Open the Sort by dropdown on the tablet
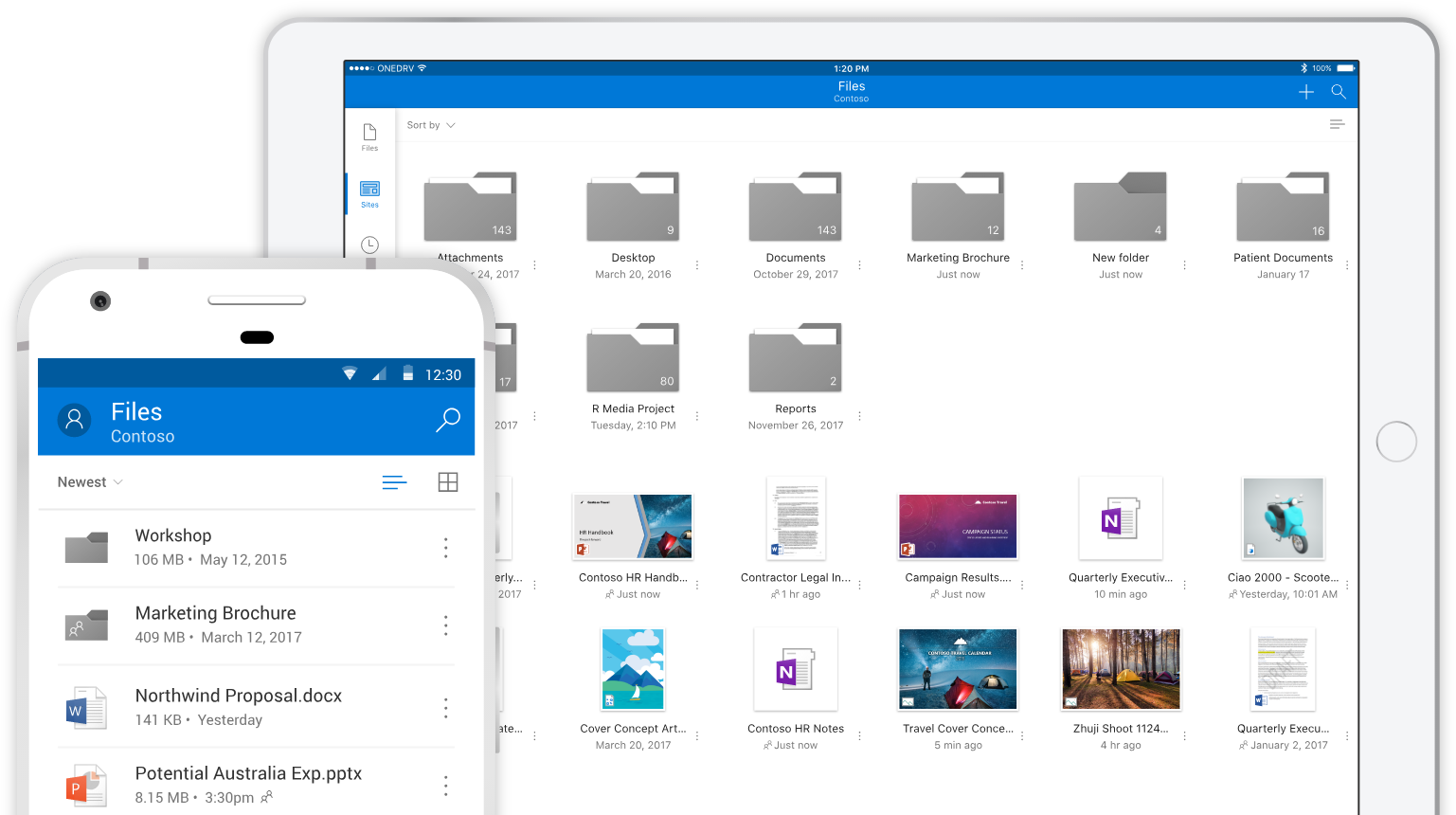Viewport: 1456px width, 815px height. pos(429,124)
